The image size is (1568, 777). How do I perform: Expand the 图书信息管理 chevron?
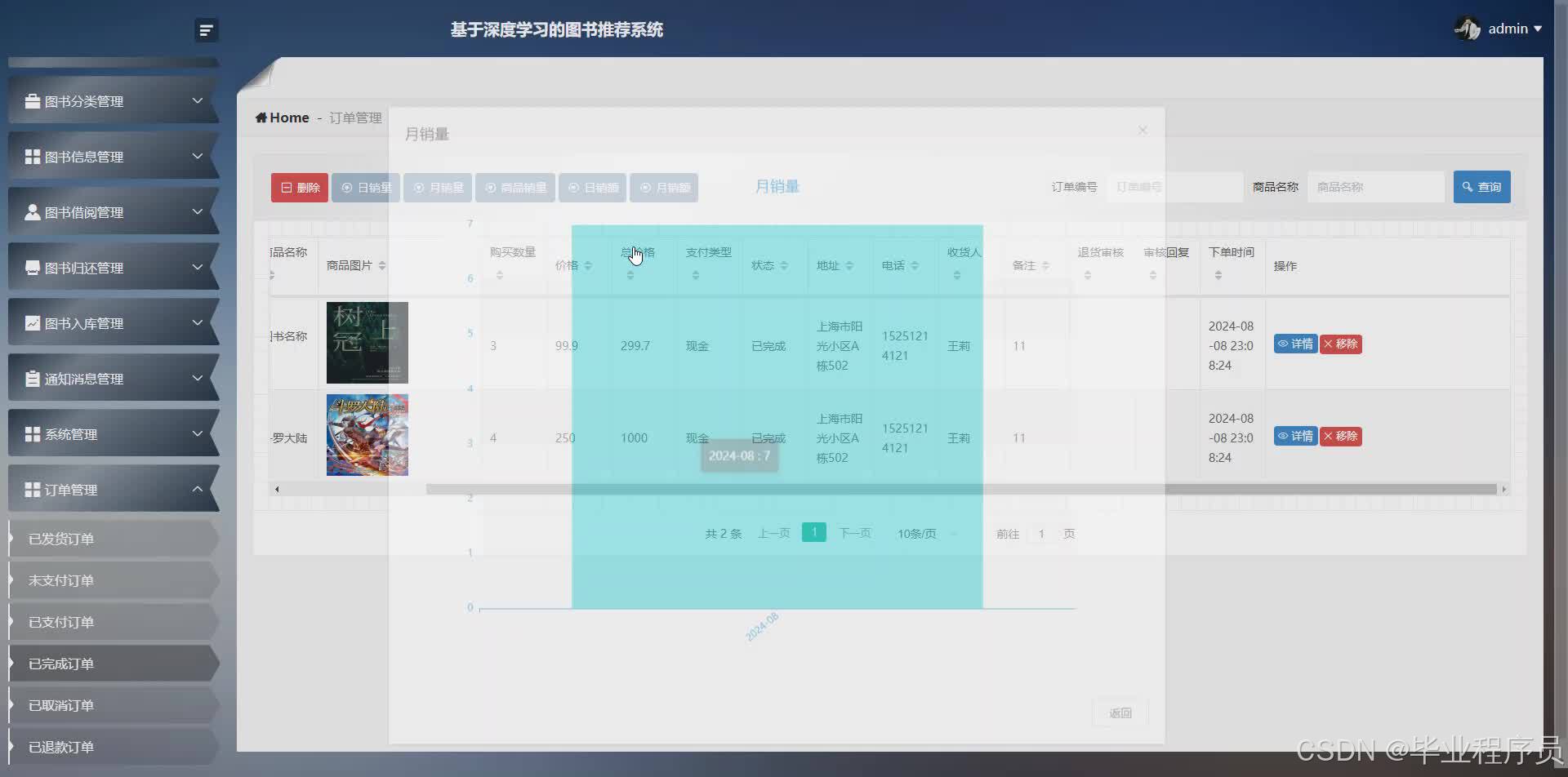197,156
